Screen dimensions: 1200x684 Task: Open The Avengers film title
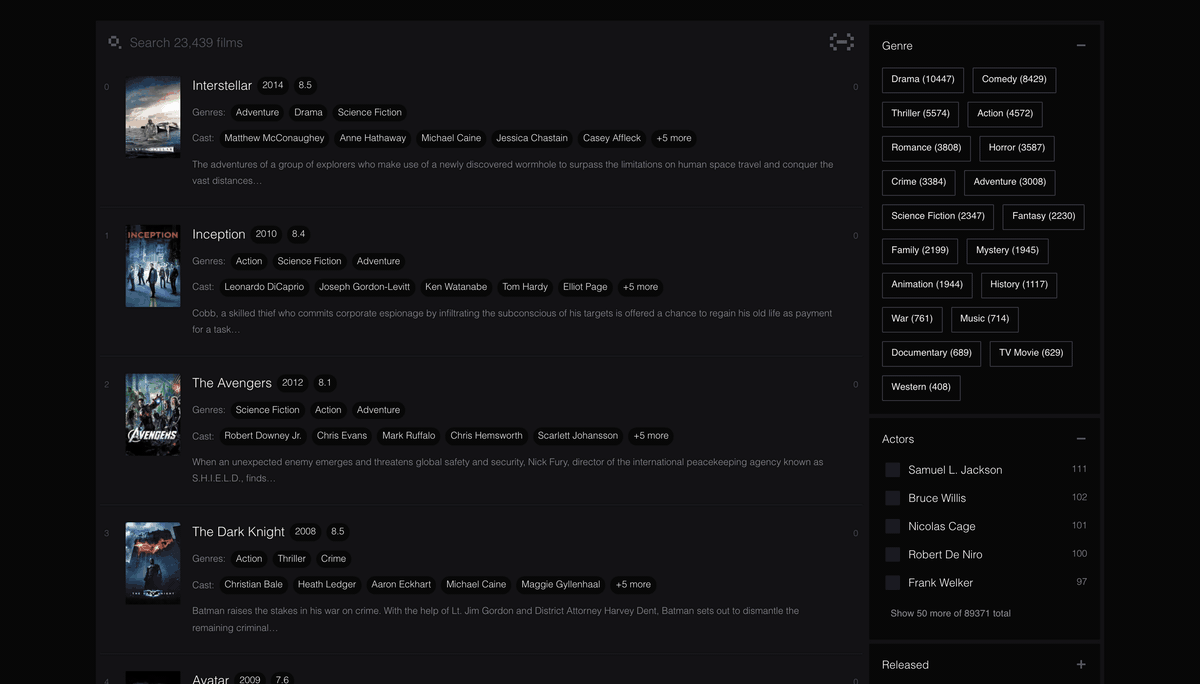232,383
